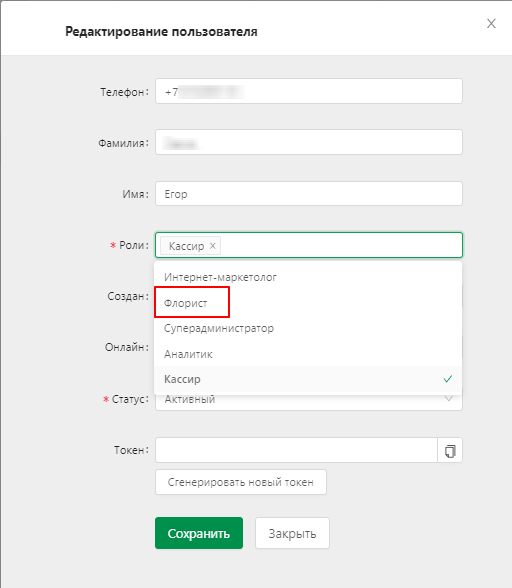Image resolution: width=512 pixels, height=588 pixels.
Task: Click the empty Токен input field
Action: tap(296, 450)
